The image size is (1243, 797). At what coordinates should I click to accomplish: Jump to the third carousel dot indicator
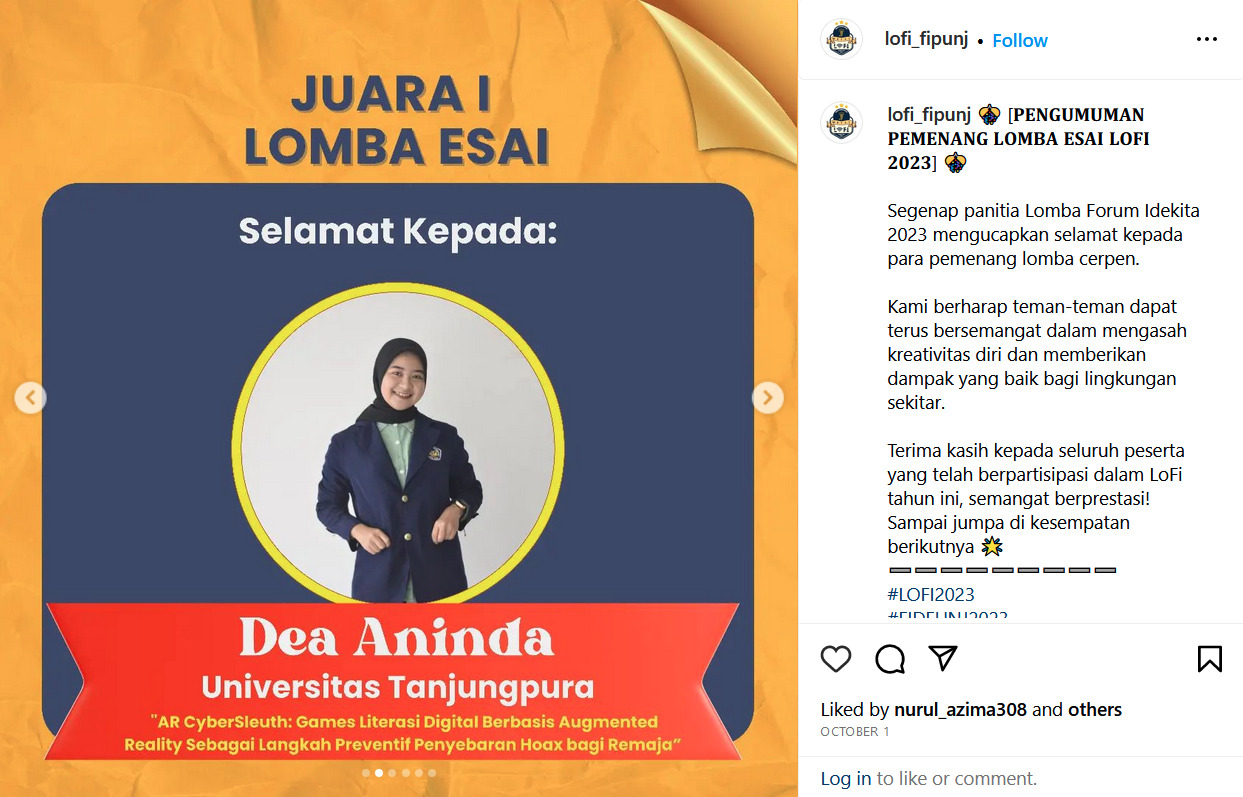point(392,773)
